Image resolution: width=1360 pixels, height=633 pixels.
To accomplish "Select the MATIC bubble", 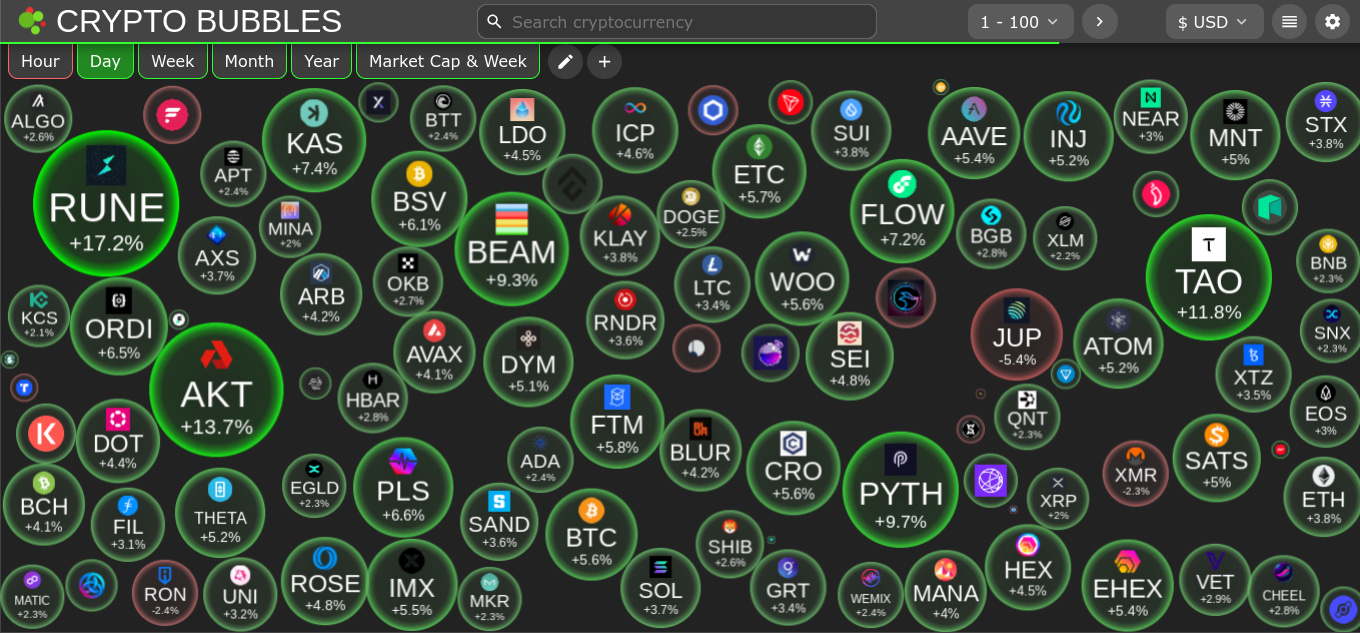I will click(x=32, y=596).
